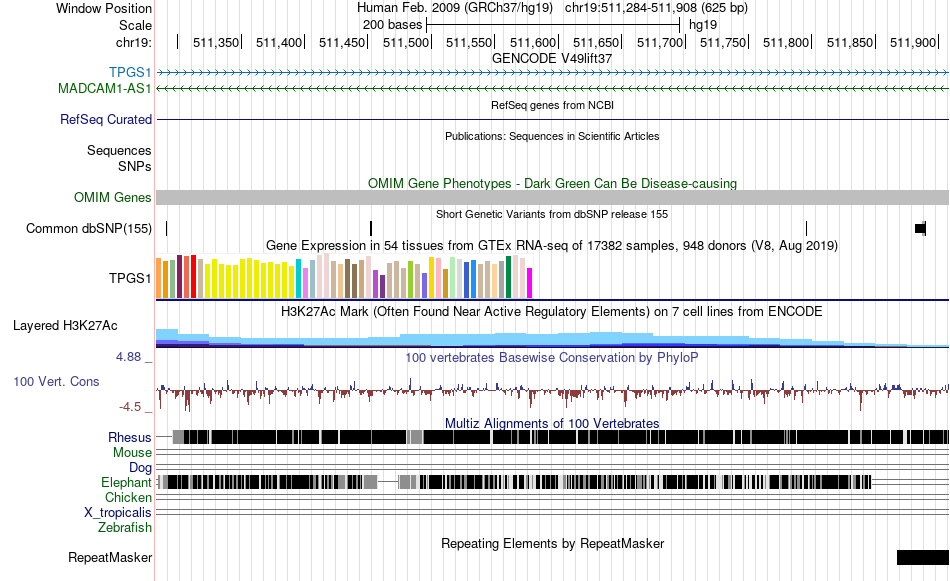This screenshot has width=950, height=581.
Task: Click the cyan bar in GTEx expression chart
Action: (298, 279)
